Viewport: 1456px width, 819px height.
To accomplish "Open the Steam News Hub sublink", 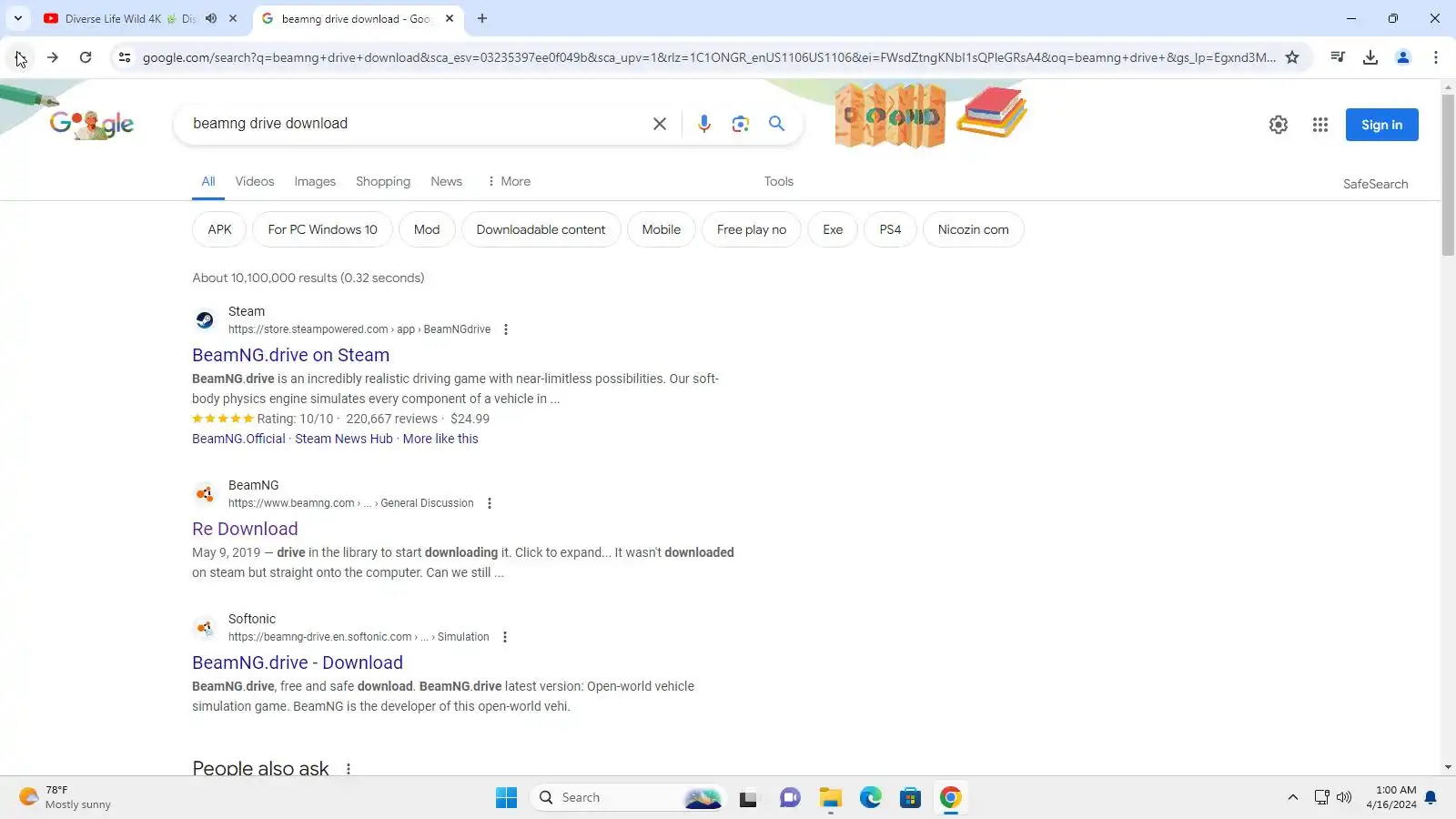I will pos(344,439).
